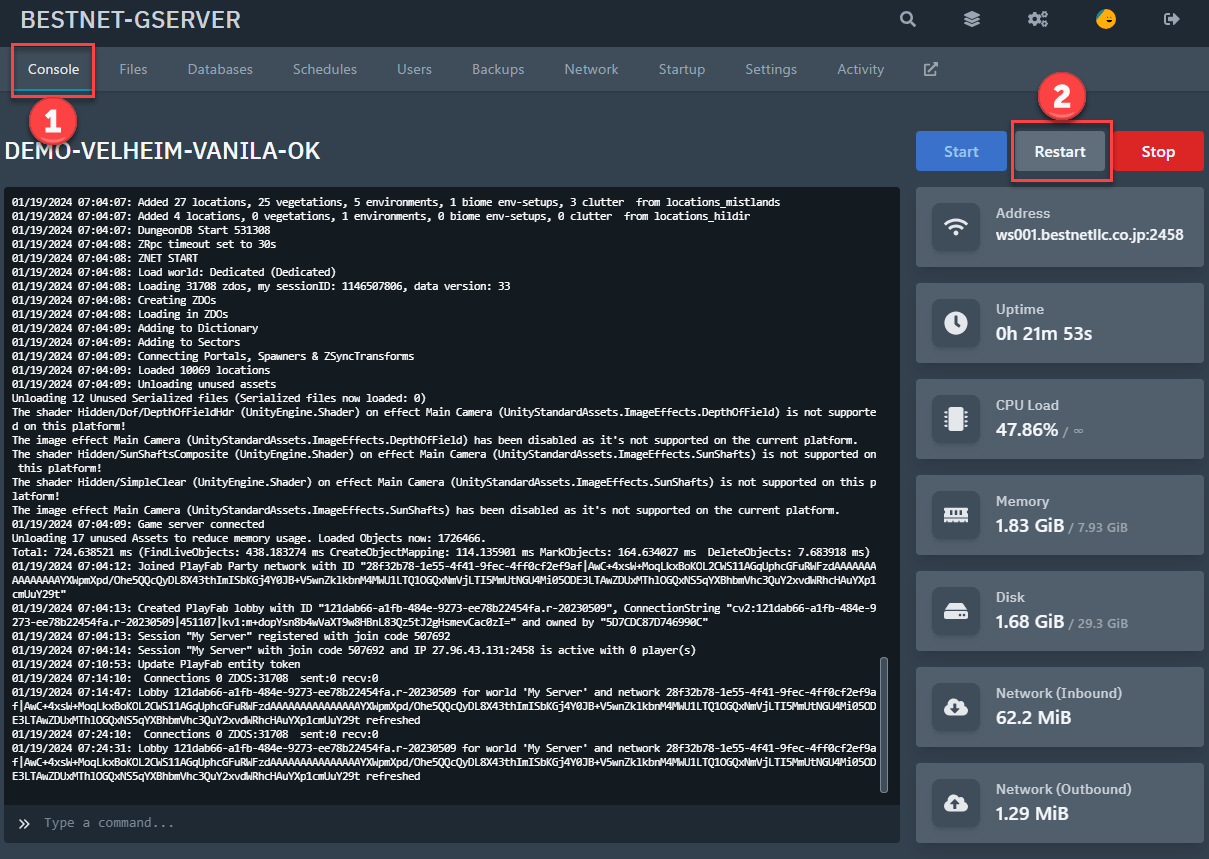Viewport: 1209px width, 859px height.
Task: Open the Schedules tab
Action: 325,69
